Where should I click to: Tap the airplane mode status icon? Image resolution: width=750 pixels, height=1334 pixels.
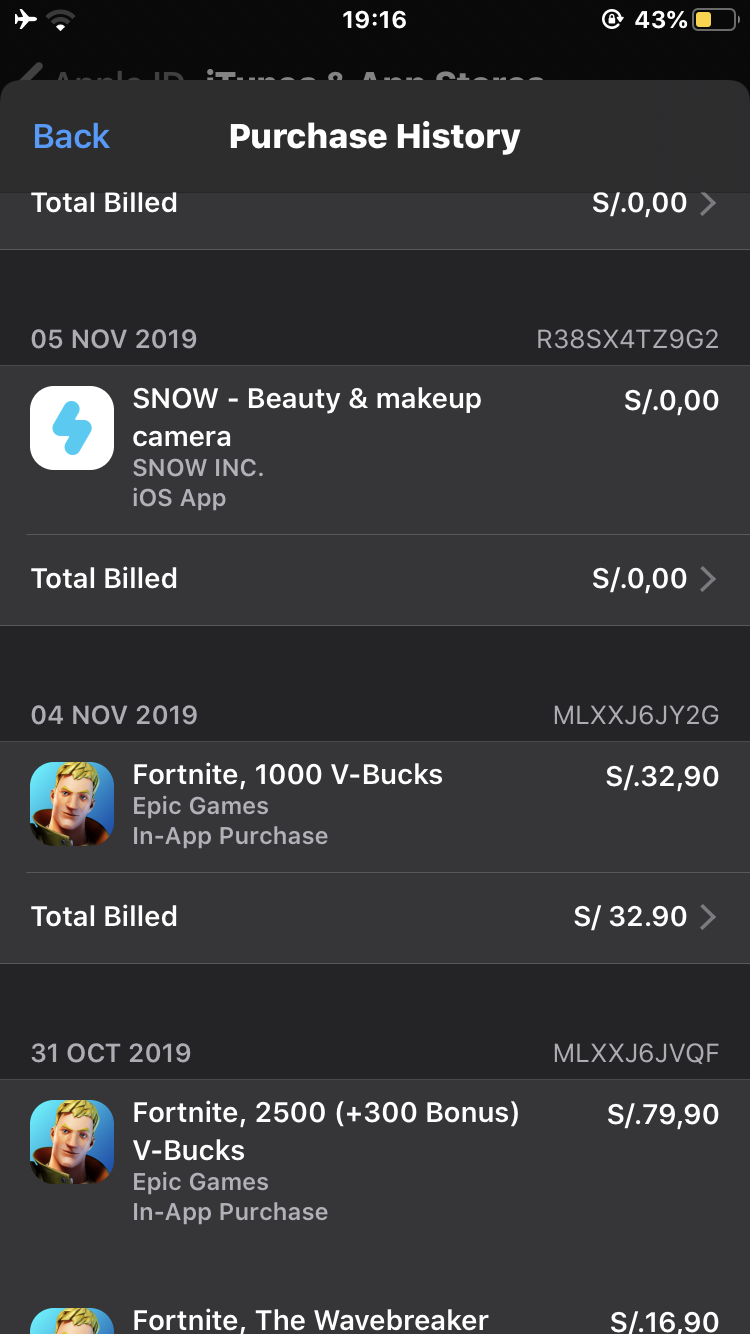click(x=27, y=20)
